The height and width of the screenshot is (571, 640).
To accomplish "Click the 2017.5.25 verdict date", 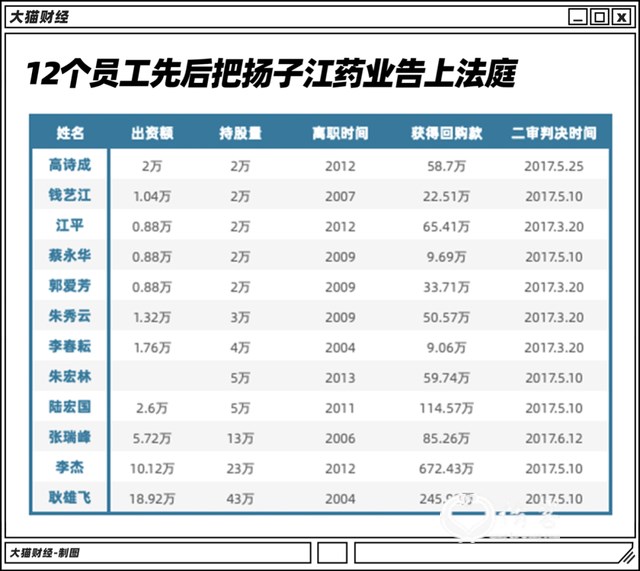I will (x=554, y=167).
